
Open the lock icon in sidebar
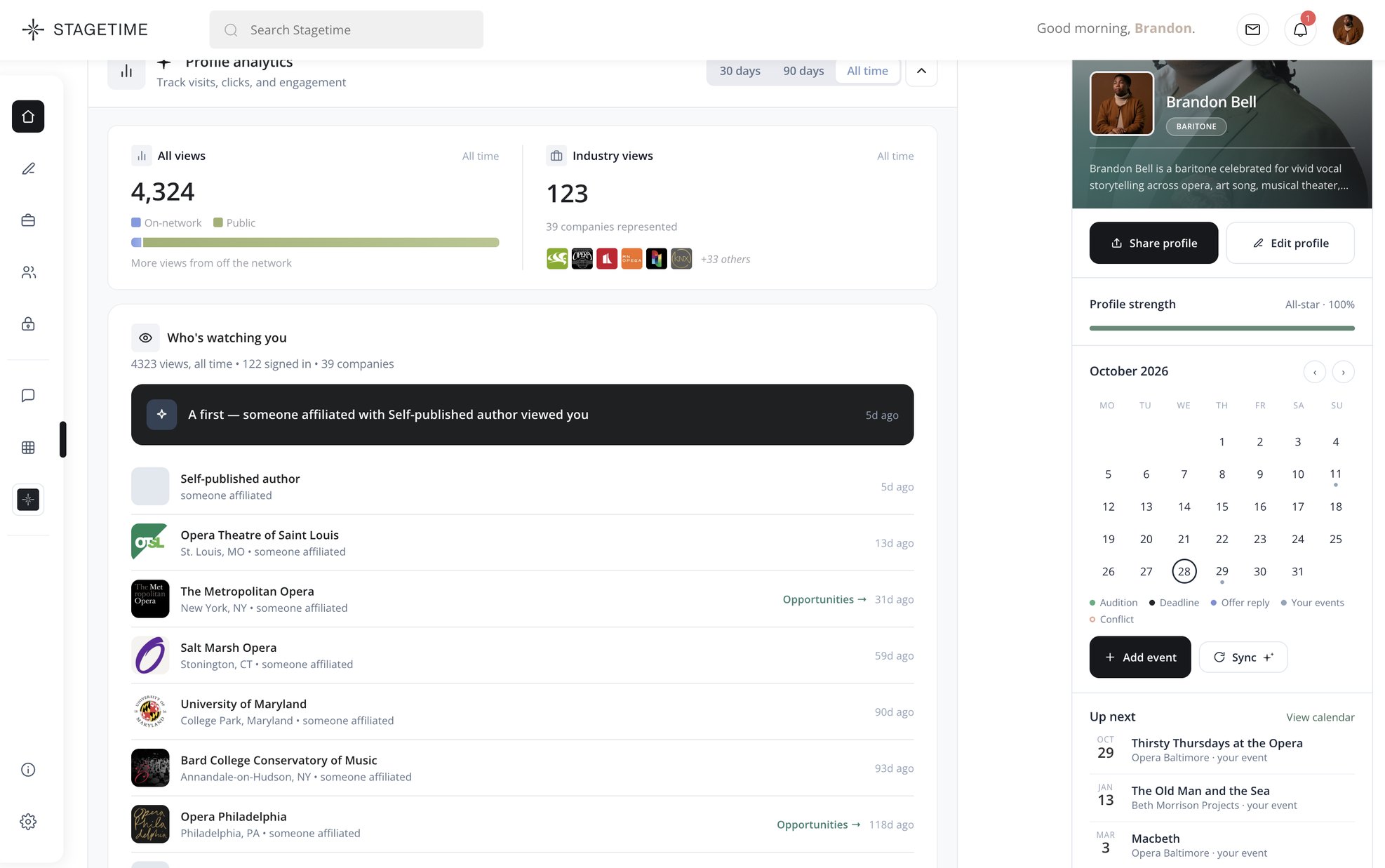pos(28,323)
